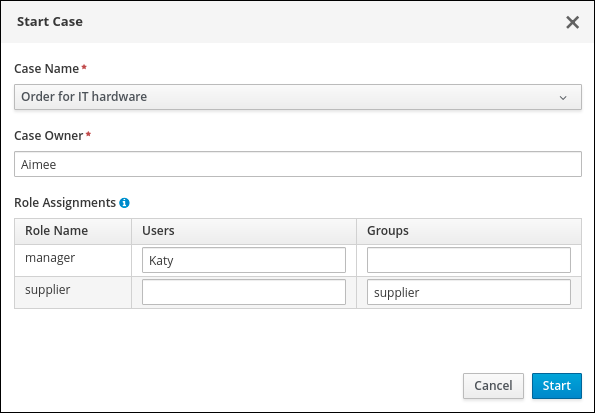Focus the Case Owner field containing Aimee

[x=298, y=164]
